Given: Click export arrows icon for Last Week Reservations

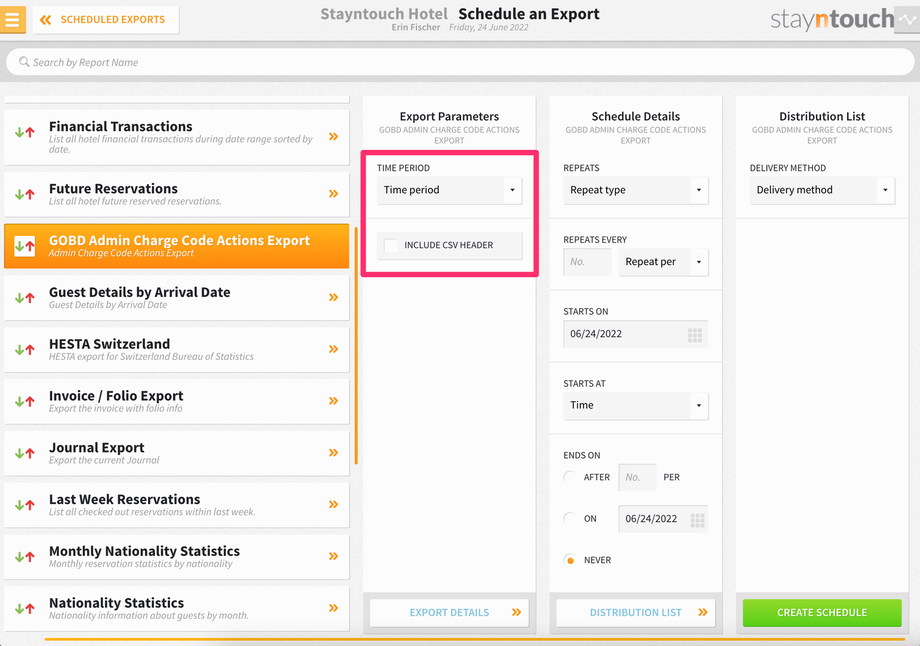Looking at the screenshot, I should [25, 505].
